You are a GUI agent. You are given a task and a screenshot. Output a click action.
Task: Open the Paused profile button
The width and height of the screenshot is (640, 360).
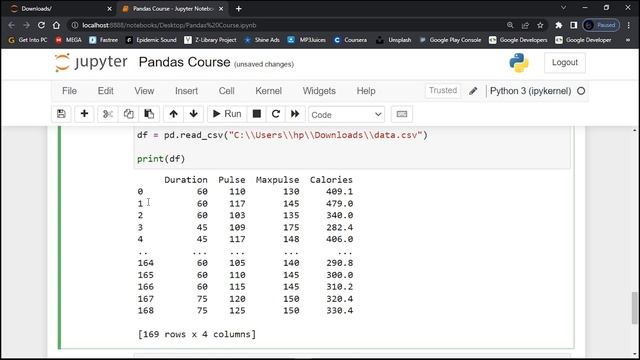[x=601, y=25]
